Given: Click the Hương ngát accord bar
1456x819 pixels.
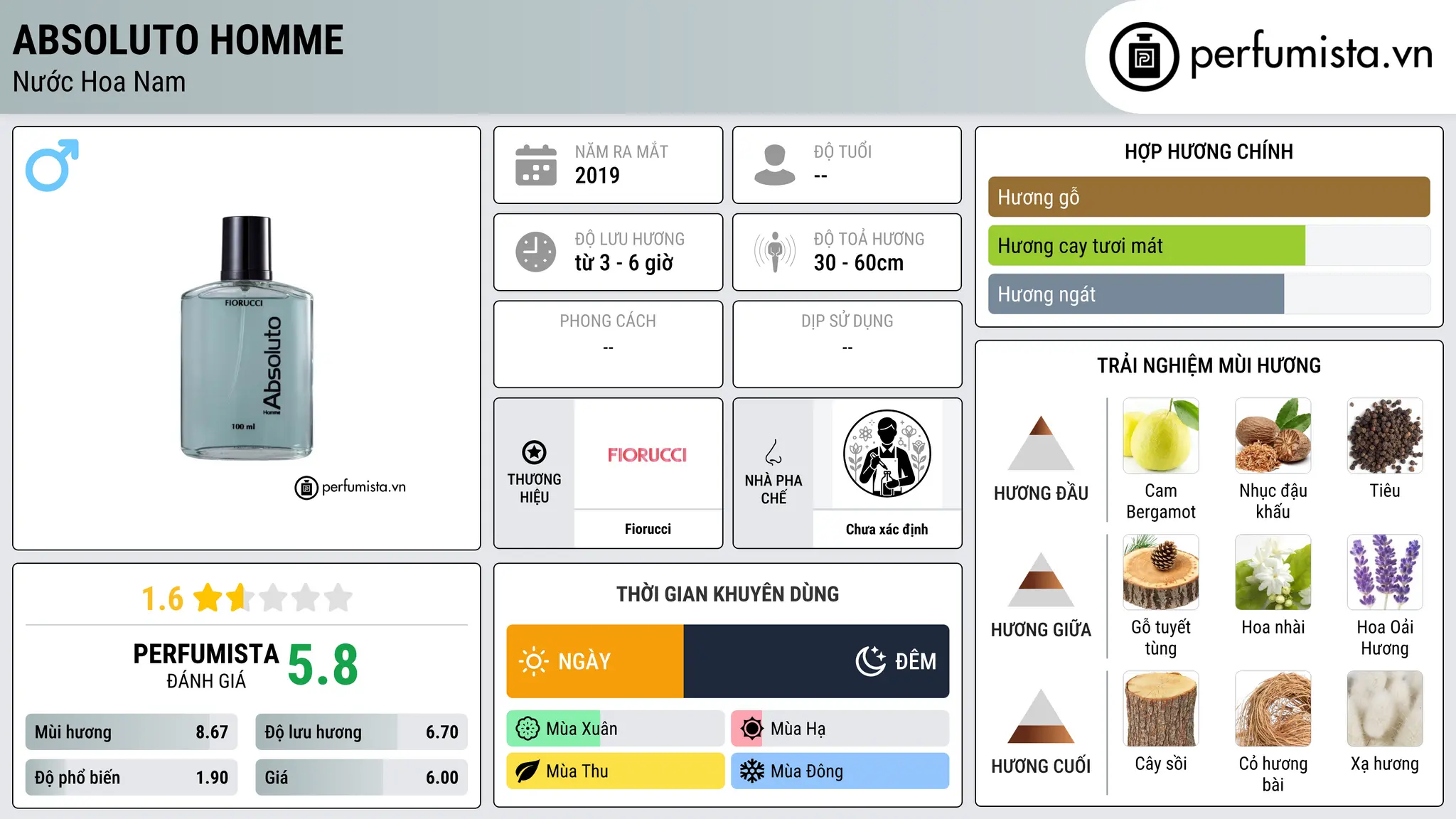Looking at the screenshot, I should click(1209, 294).
